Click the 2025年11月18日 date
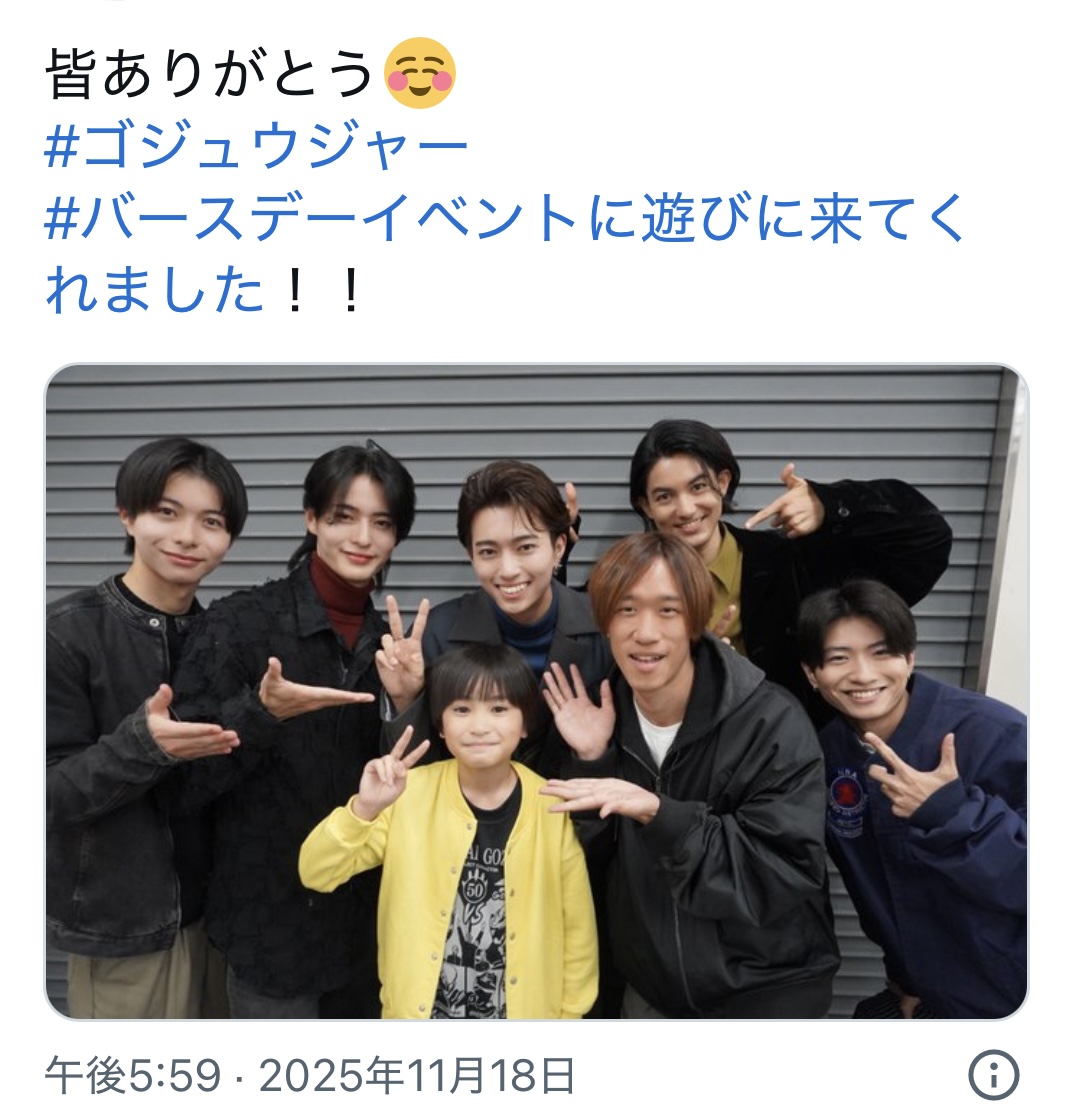 (x=416, y=1075)
